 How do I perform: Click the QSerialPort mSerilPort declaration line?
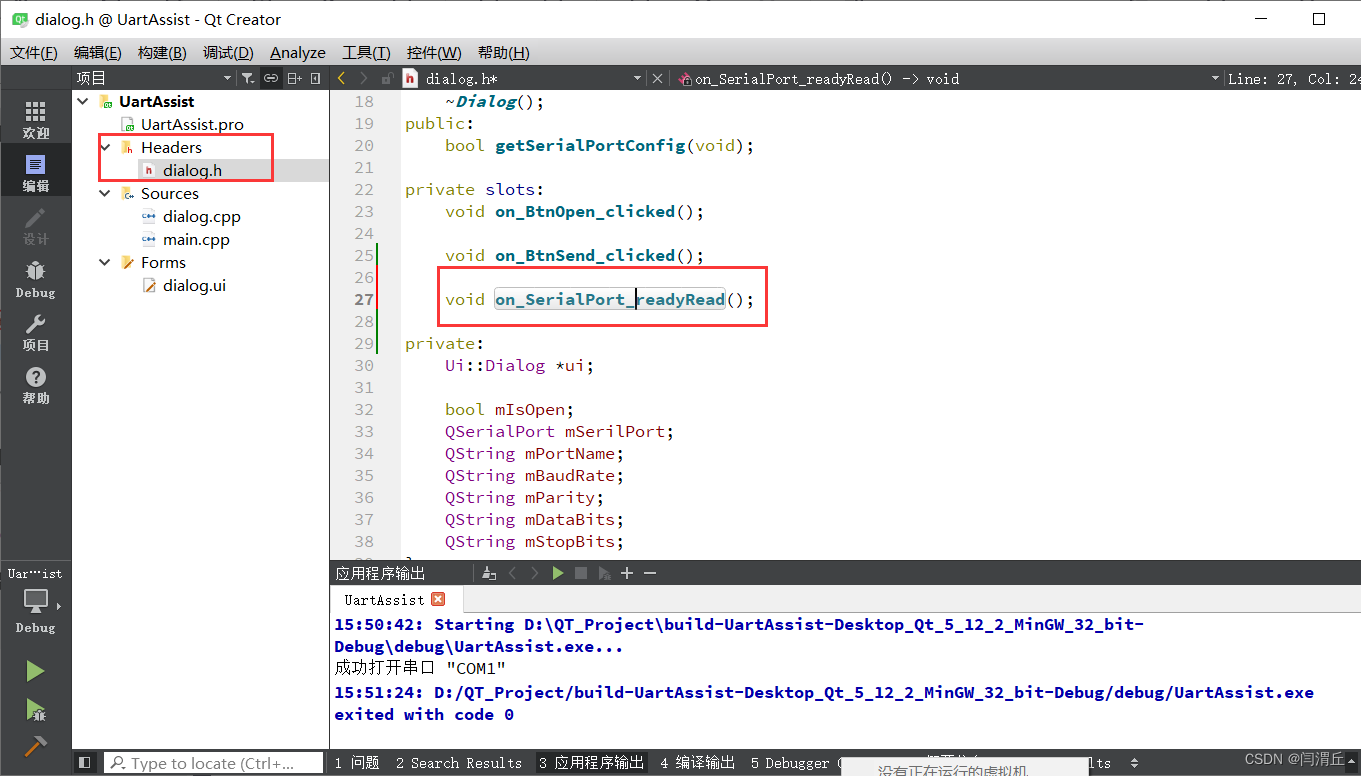click(x=560, y=431)
